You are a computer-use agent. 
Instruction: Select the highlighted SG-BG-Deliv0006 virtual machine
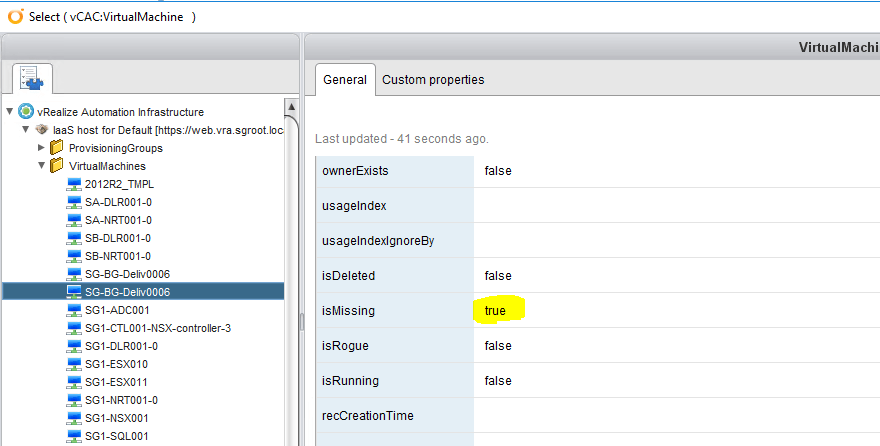143,292
